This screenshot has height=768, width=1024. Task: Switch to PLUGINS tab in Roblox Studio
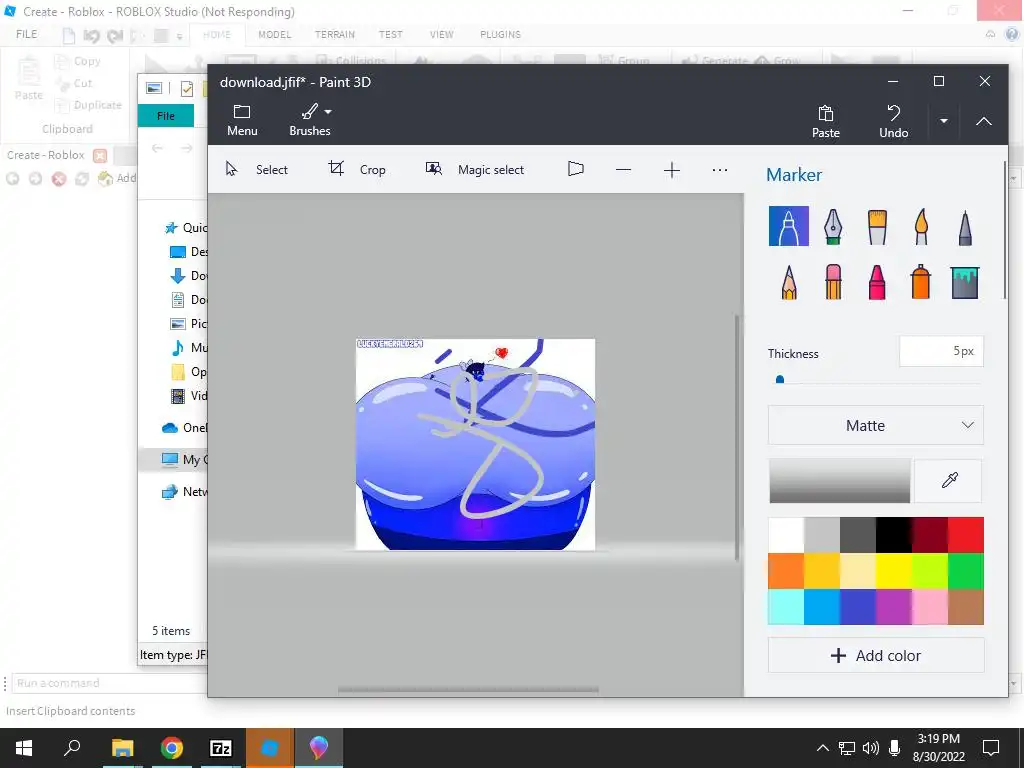[500, 35]
